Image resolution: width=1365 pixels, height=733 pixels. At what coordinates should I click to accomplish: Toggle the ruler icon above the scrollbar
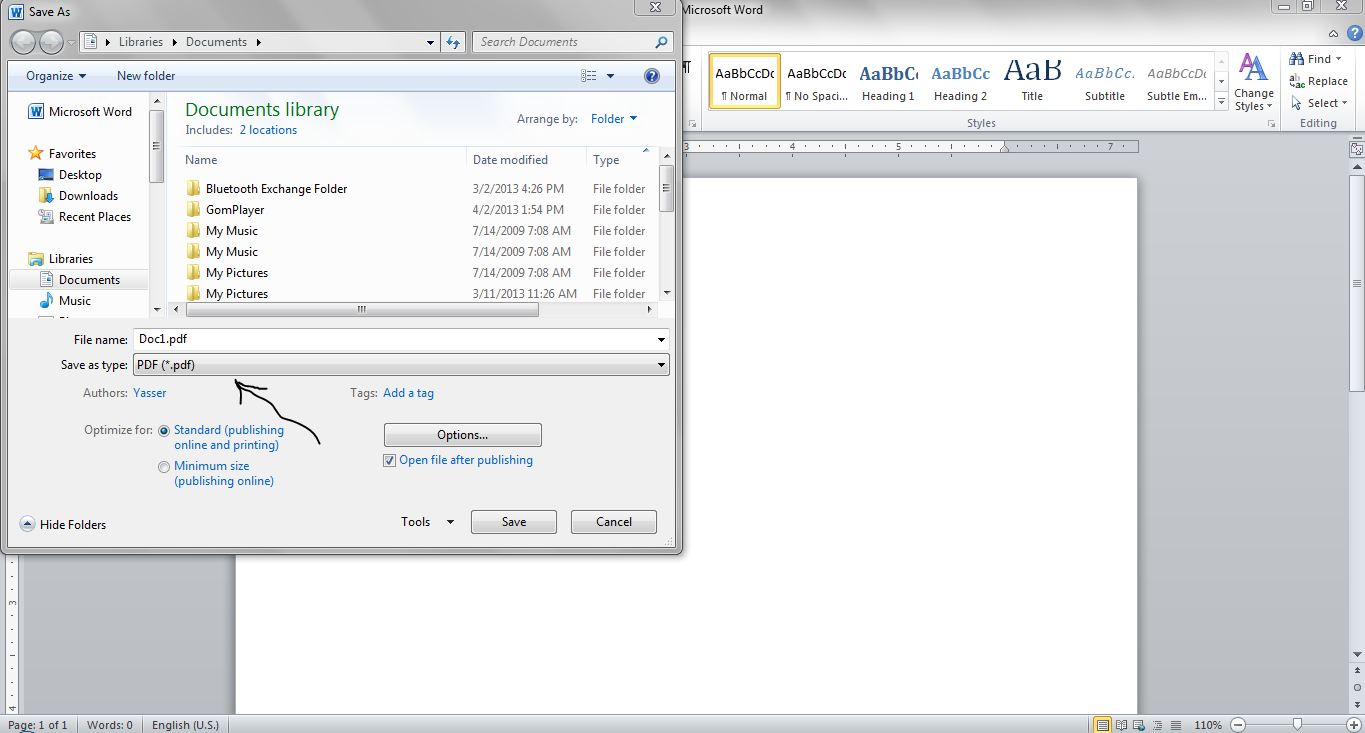(1357, 149)
